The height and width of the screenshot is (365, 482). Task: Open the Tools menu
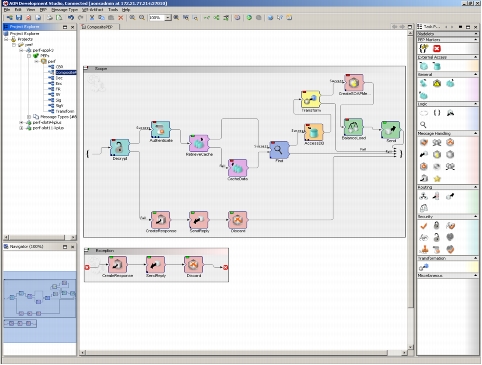(x=113, y=10)
